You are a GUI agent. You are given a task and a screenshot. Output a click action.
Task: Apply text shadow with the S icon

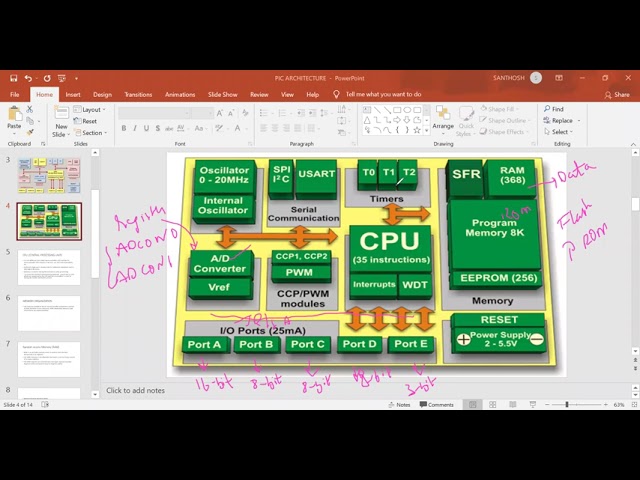click(158, 128)
